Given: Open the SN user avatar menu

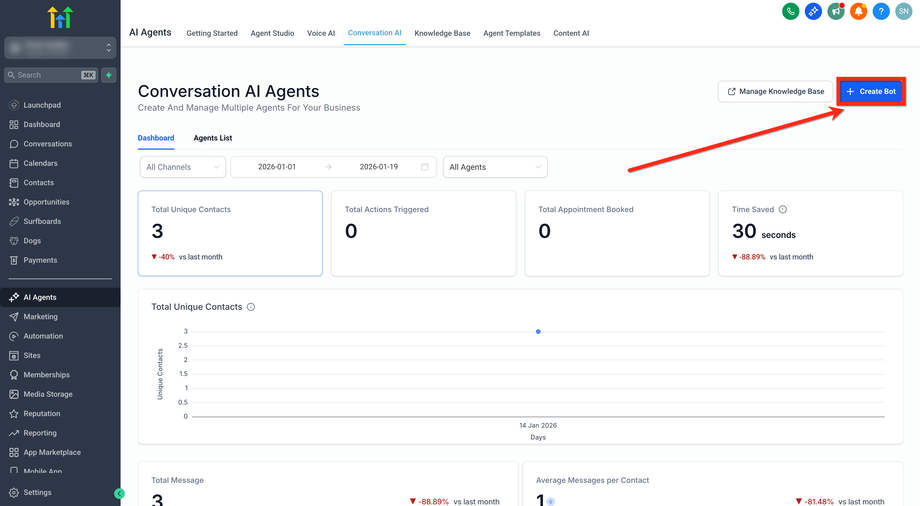Looking at the screenshot, I should 904,11.
